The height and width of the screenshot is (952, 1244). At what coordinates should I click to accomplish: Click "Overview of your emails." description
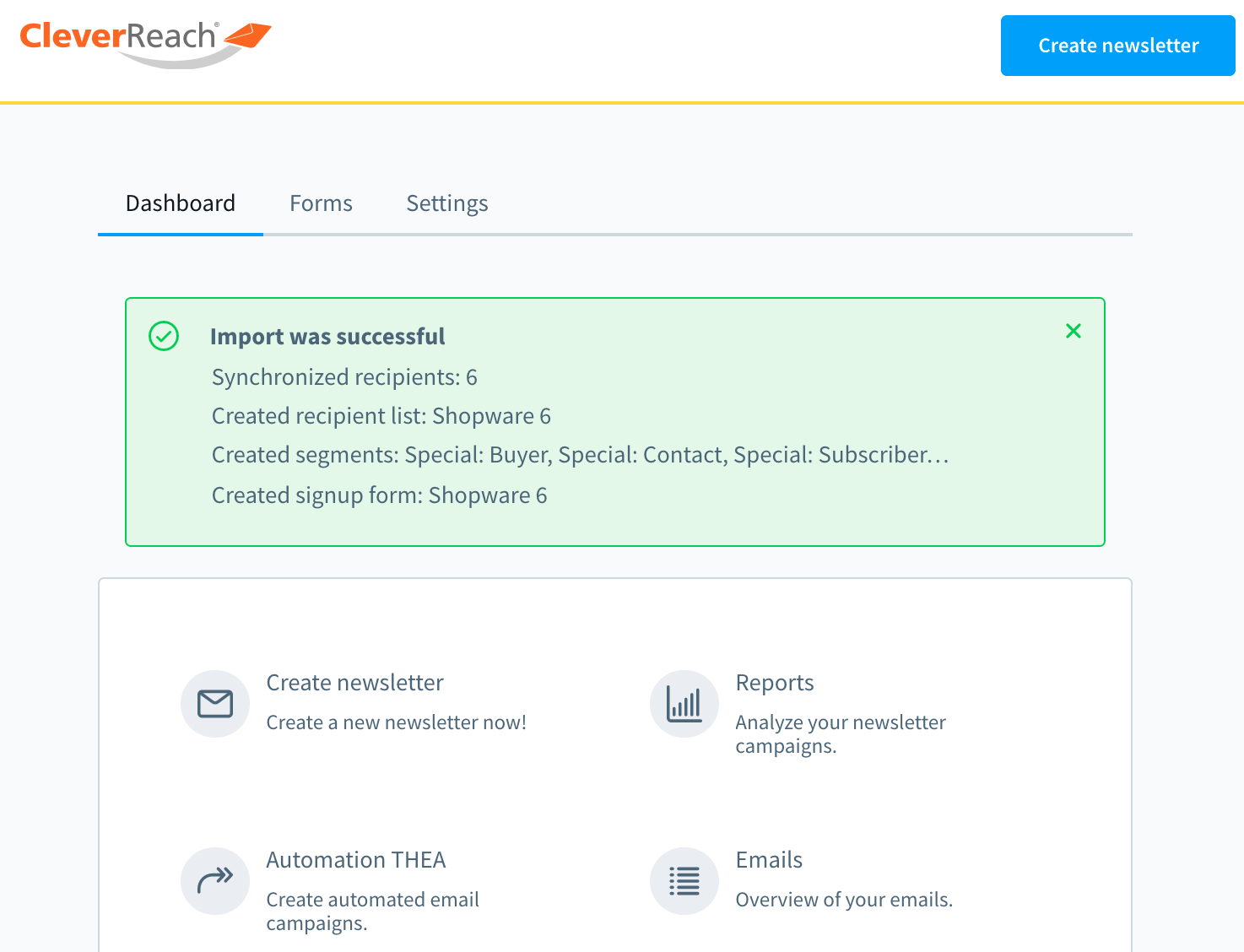(843, 900)
